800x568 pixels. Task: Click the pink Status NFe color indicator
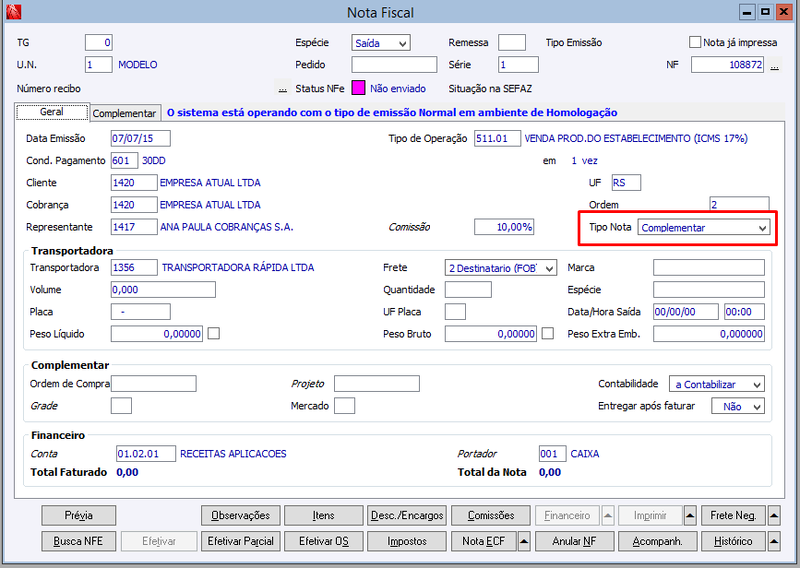[x=358, y=88]
